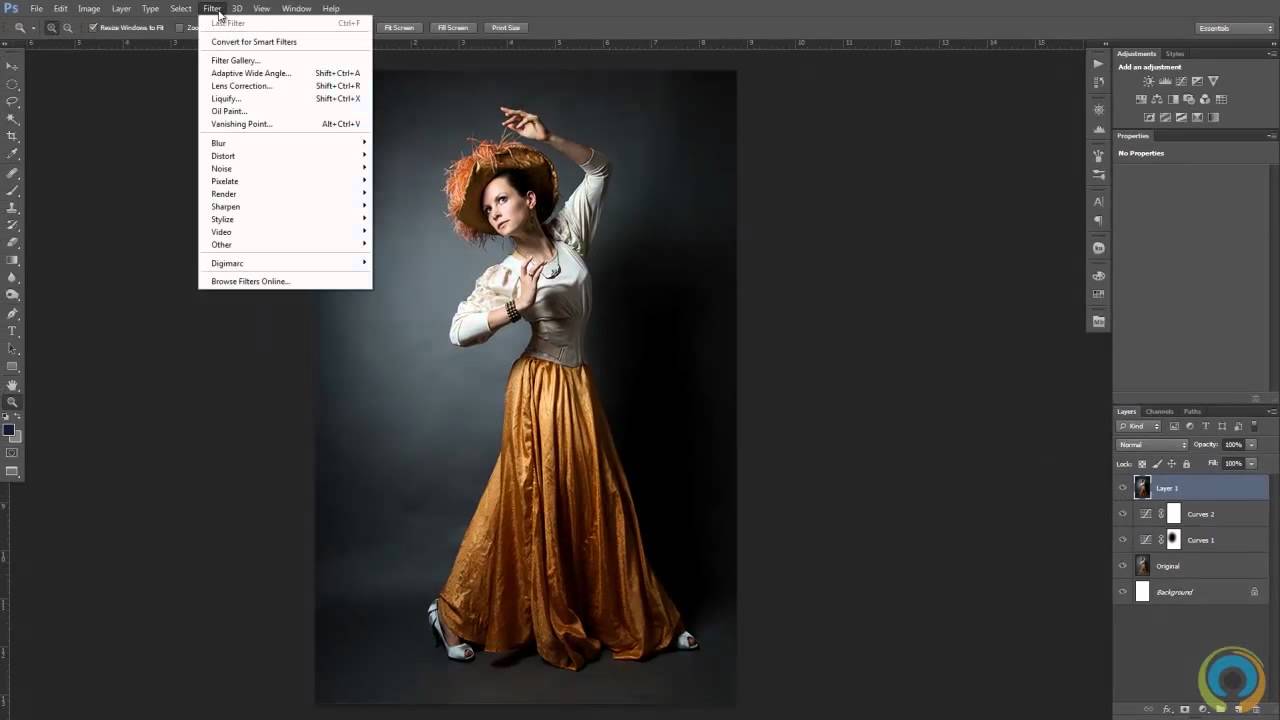This screenshot has height=720, width=1280.
Task: Select the Hand tool
Action: [12, 385]
